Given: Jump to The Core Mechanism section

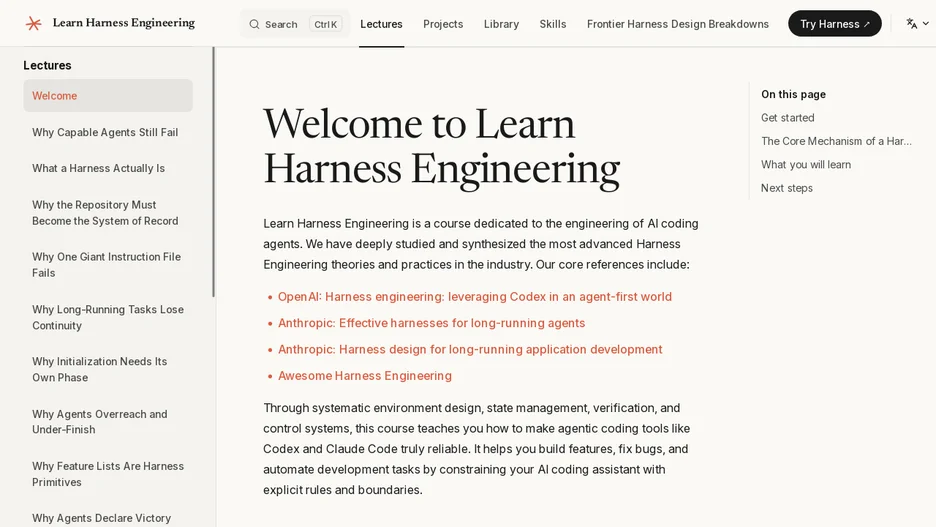Looking at the screenshot, I should click(836, 141).
